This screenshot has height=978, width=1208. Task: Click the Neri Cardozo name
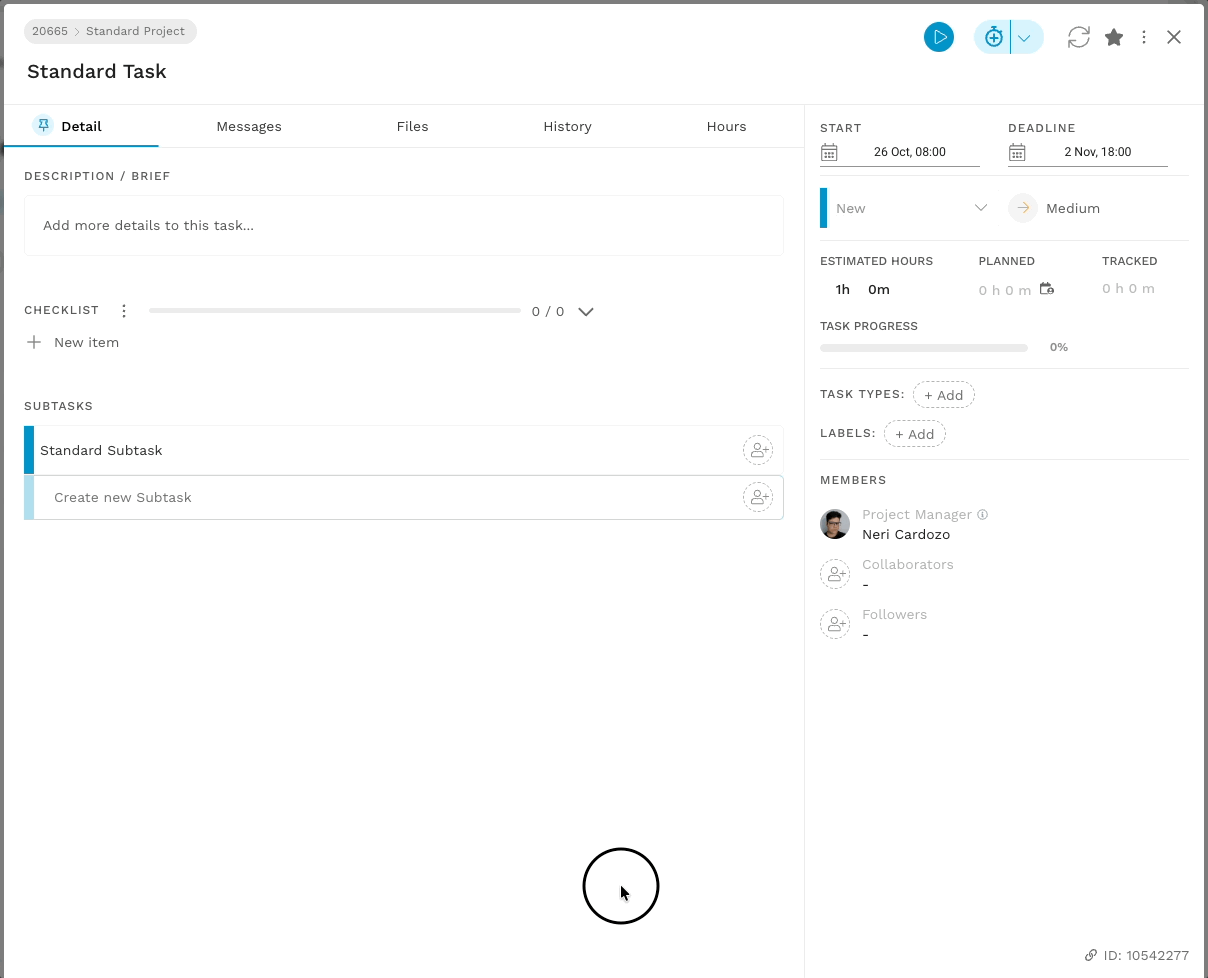coord(906,534)
